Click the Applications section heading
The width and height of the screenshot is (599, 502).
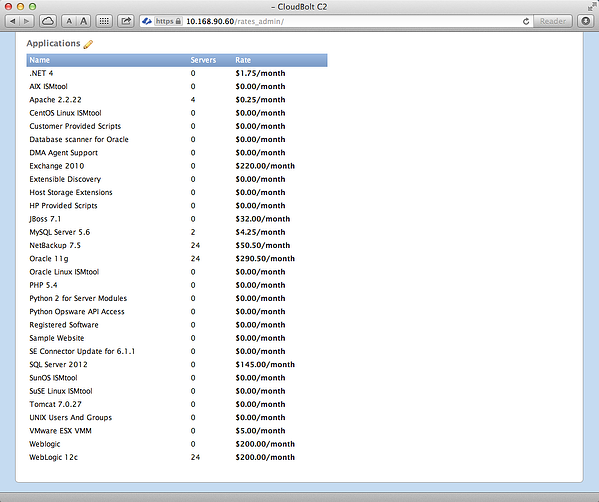(53, 44)
